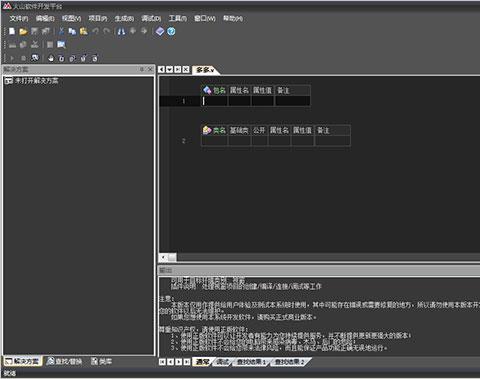Click the editor horizontal scrollbar left arrow

[x=163, y=257]
